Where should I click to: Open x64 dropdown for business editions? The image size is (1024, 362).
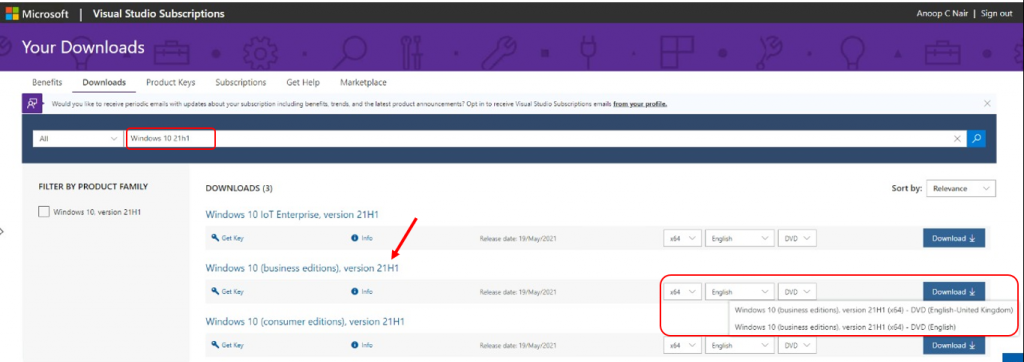pyautogui.click(x=682, y=292)
